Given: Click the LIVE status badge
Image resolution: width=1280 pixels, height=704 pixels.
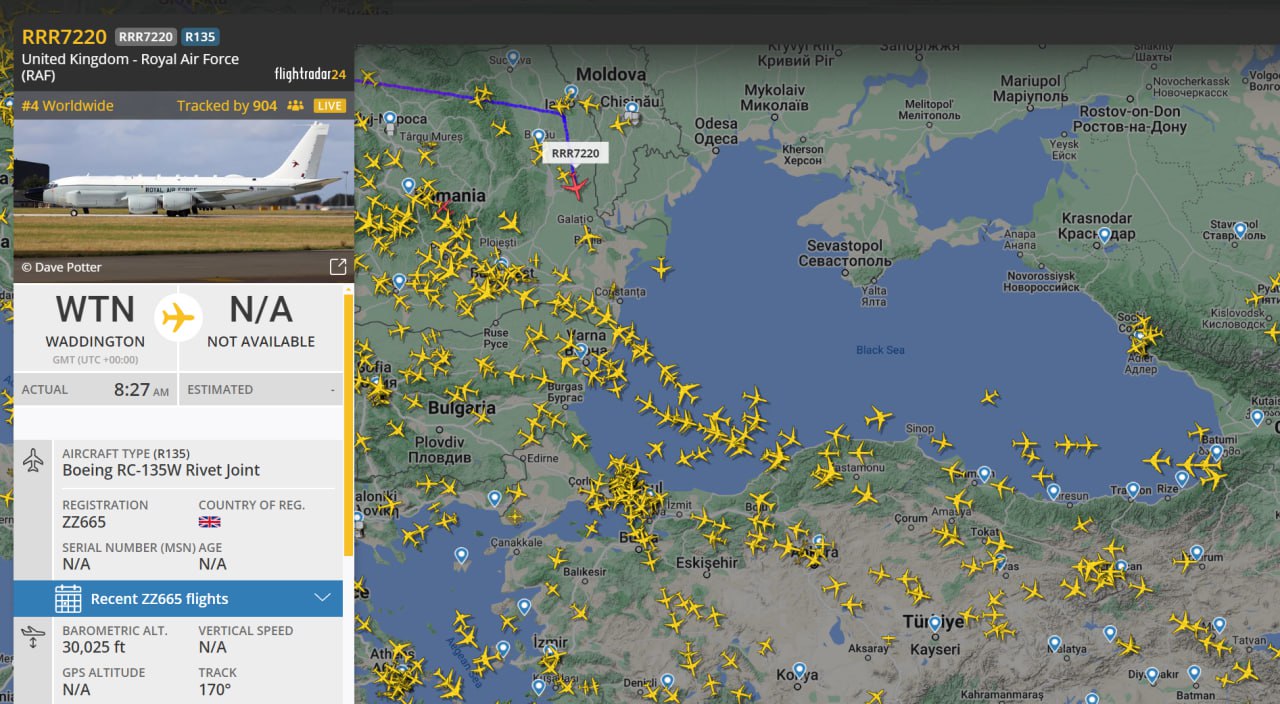Looking at the screenshot, I should (x=329, y=106).
